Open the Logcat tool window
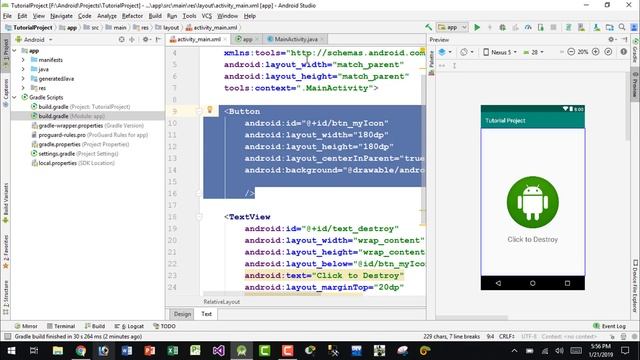 click(129, 326)
